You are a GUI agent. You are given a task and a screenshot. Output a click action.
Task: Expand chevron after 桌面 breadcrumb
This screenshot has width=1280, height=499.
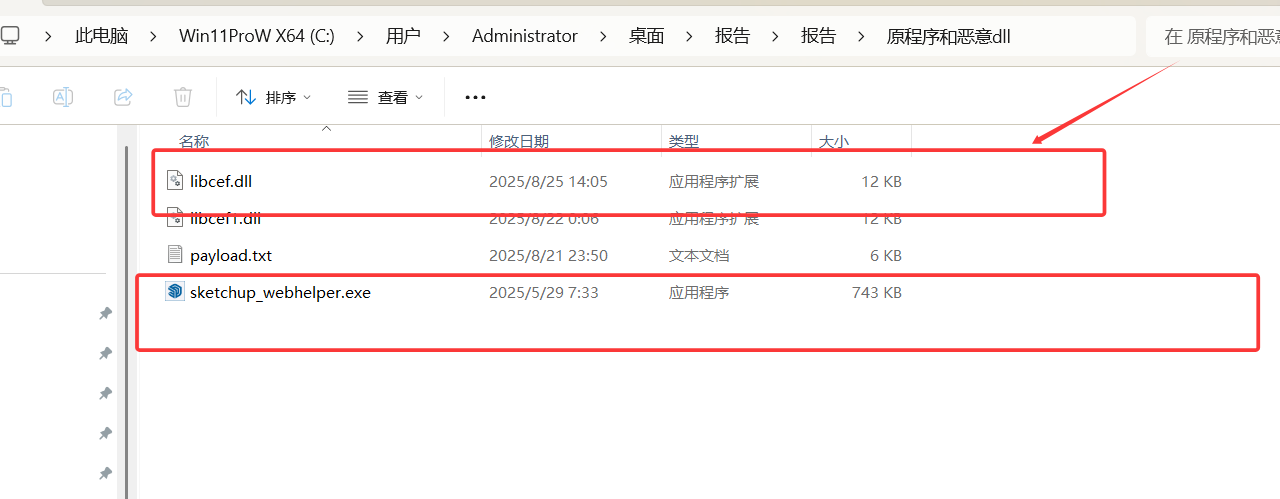coord(689,36)
